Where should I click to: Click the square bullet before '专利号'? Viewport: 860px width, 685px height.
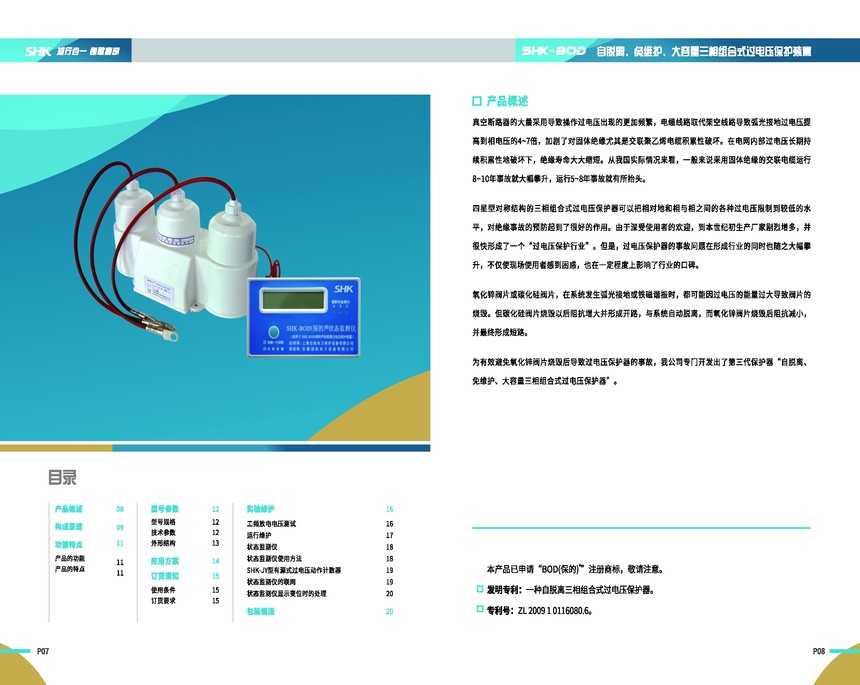pyautogui.click(x=480, y=609)
